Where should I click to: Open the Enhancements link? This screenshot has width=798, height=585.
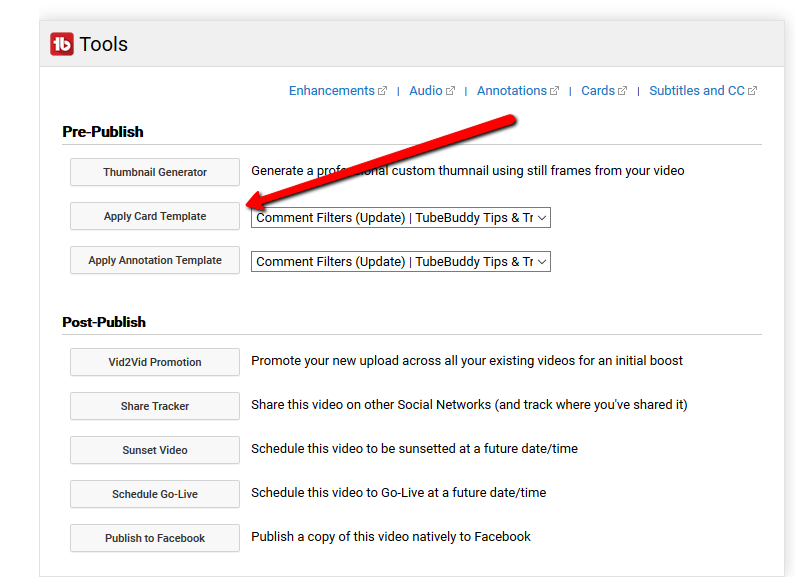pyautogui.click(x=331, y=91)
